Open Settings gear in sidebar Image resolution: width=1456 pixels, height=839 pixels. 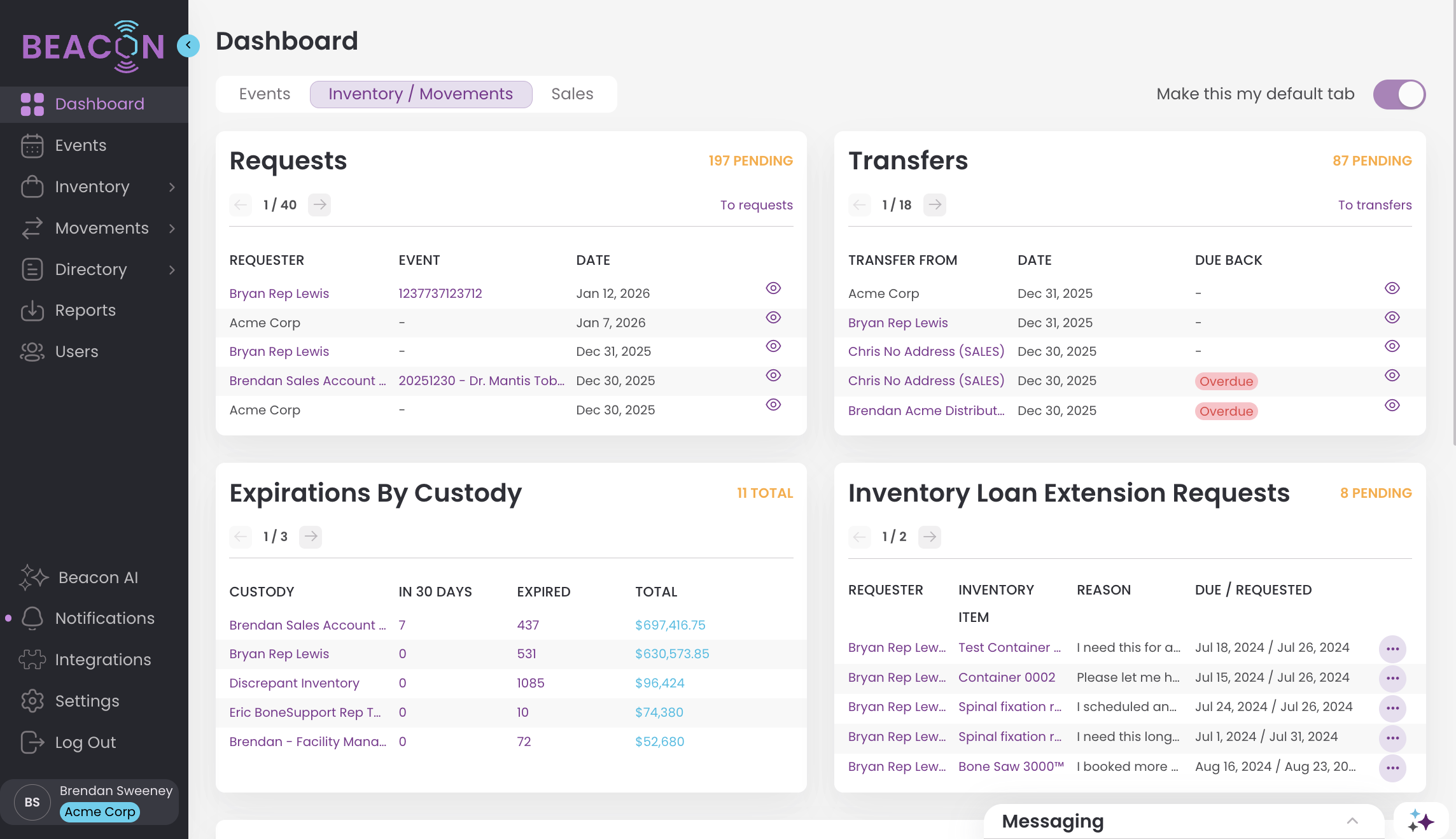coord(32,701)
